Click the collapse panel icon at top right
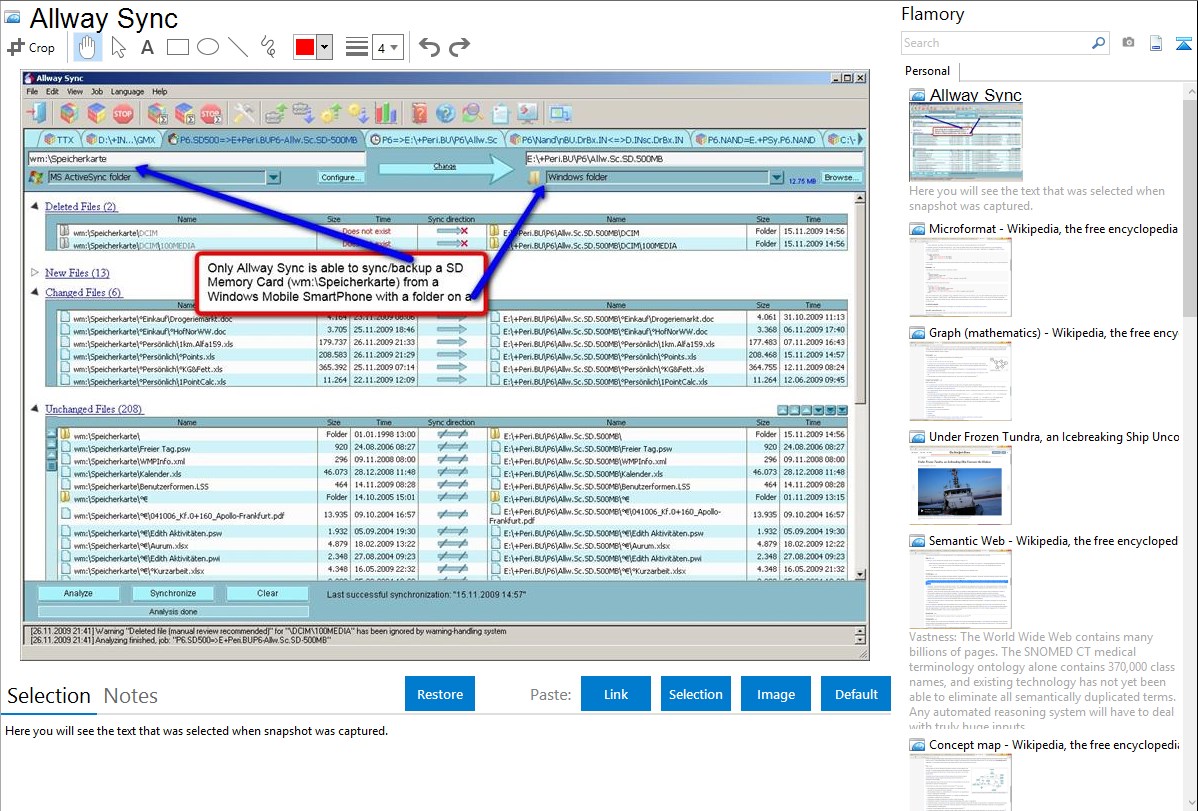1198x811 pixels. click(1183, 43)
